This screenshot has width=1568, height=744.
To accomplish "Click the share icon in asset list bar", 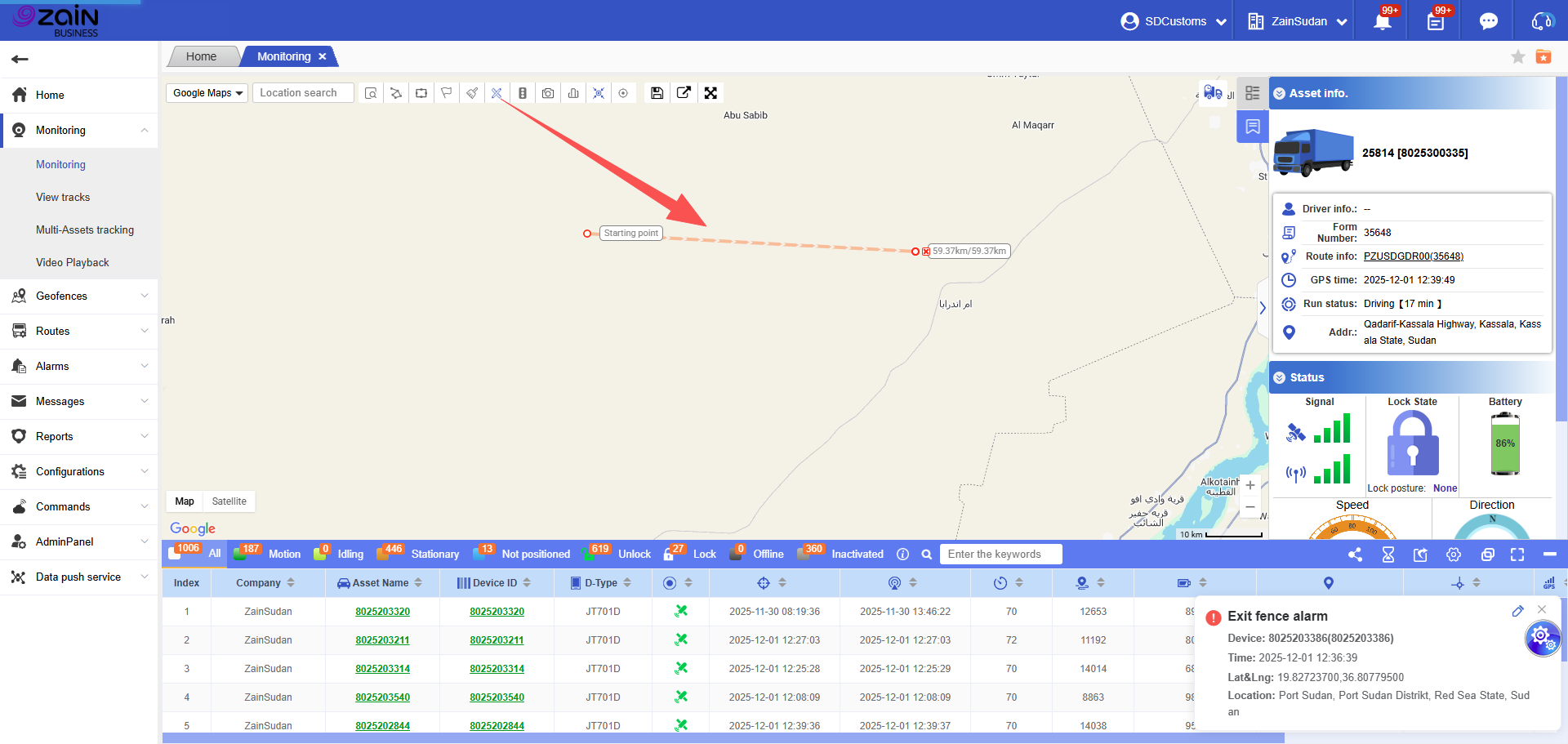I will coord(1355,555).
